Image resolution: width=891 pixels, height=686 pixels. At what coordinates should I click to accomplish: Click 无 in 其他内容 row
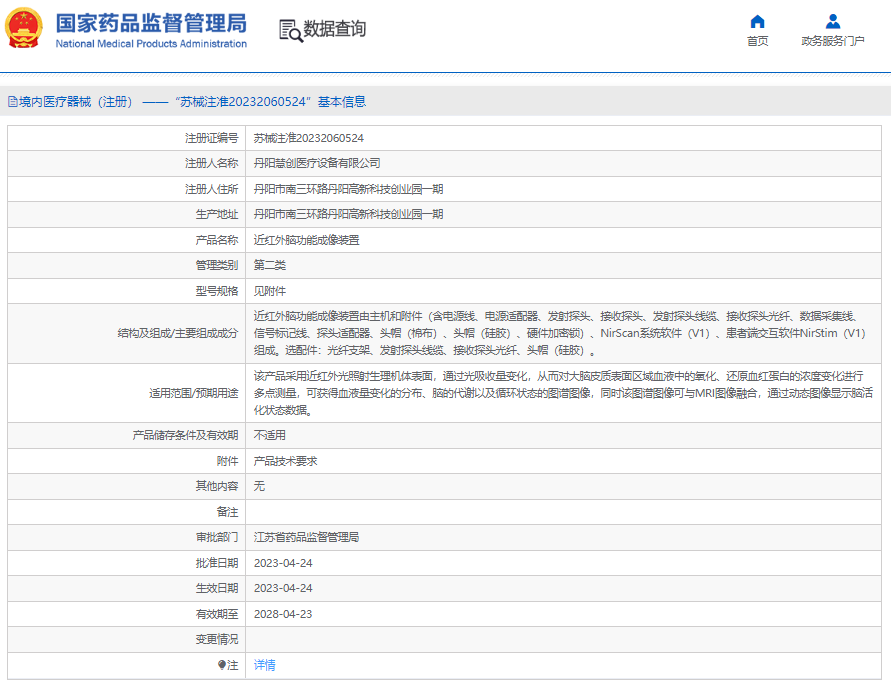click(259, 486)
